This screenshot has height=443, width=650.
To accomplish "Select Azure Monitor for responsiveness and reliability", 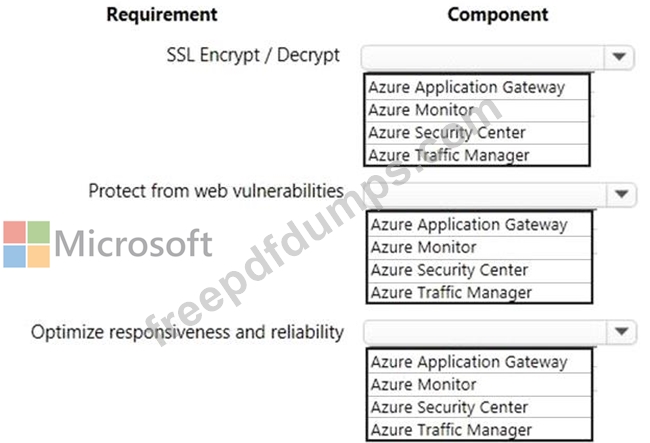I will [x=479, y=385].
